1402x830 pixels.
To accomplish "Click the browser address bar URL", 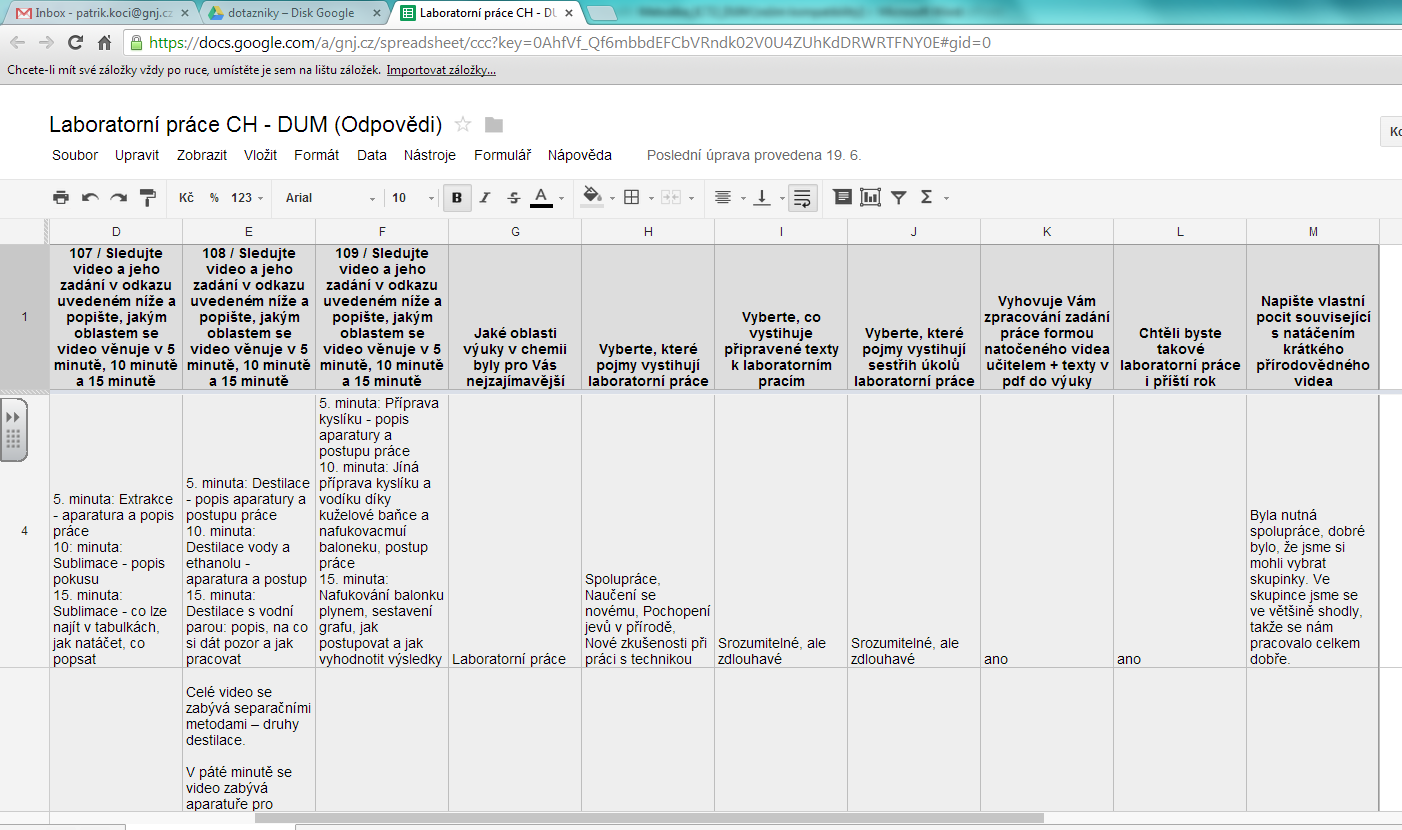I will point(570,43).
